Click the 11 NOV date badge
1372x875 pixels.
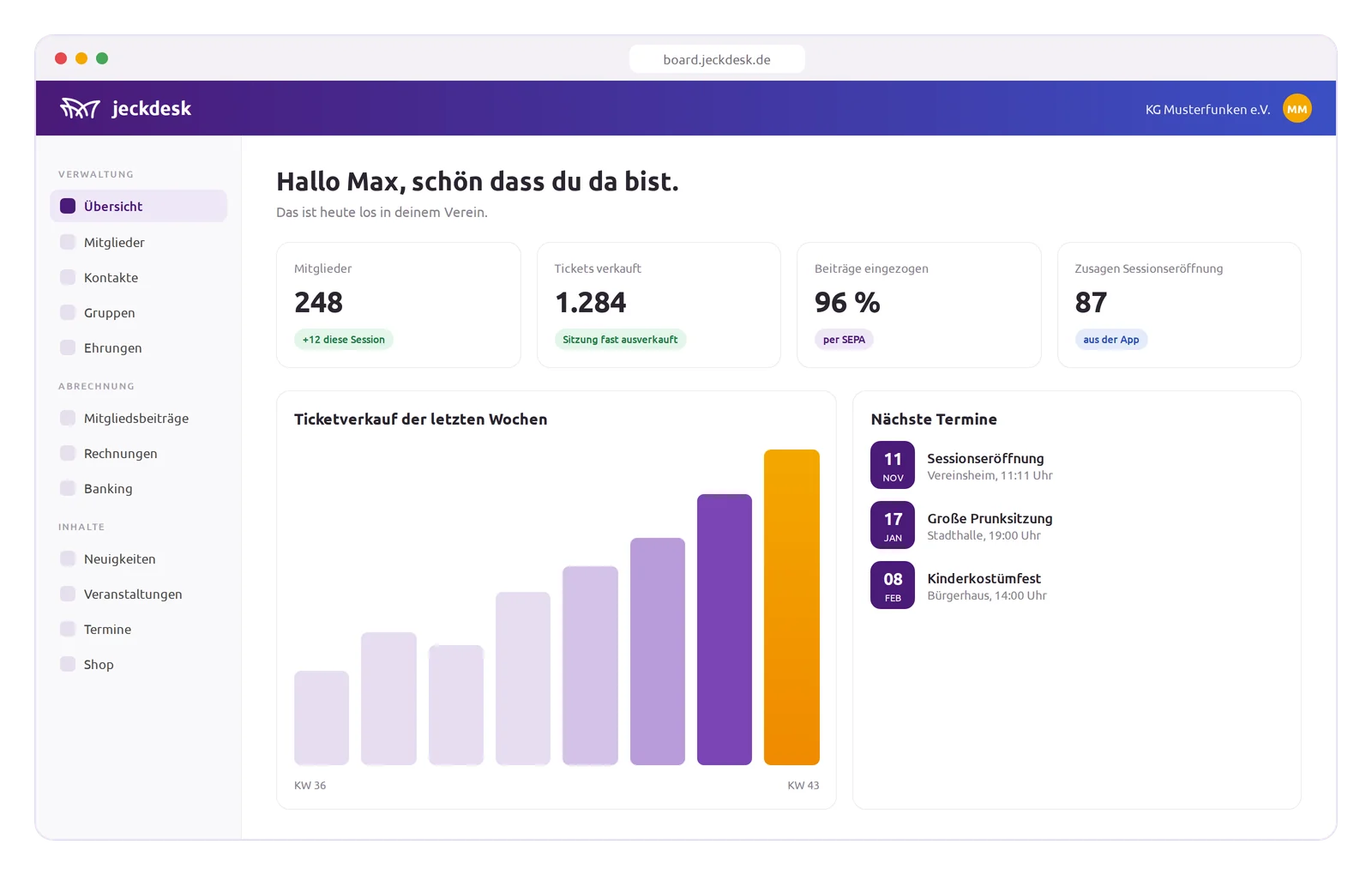[893, 465]
